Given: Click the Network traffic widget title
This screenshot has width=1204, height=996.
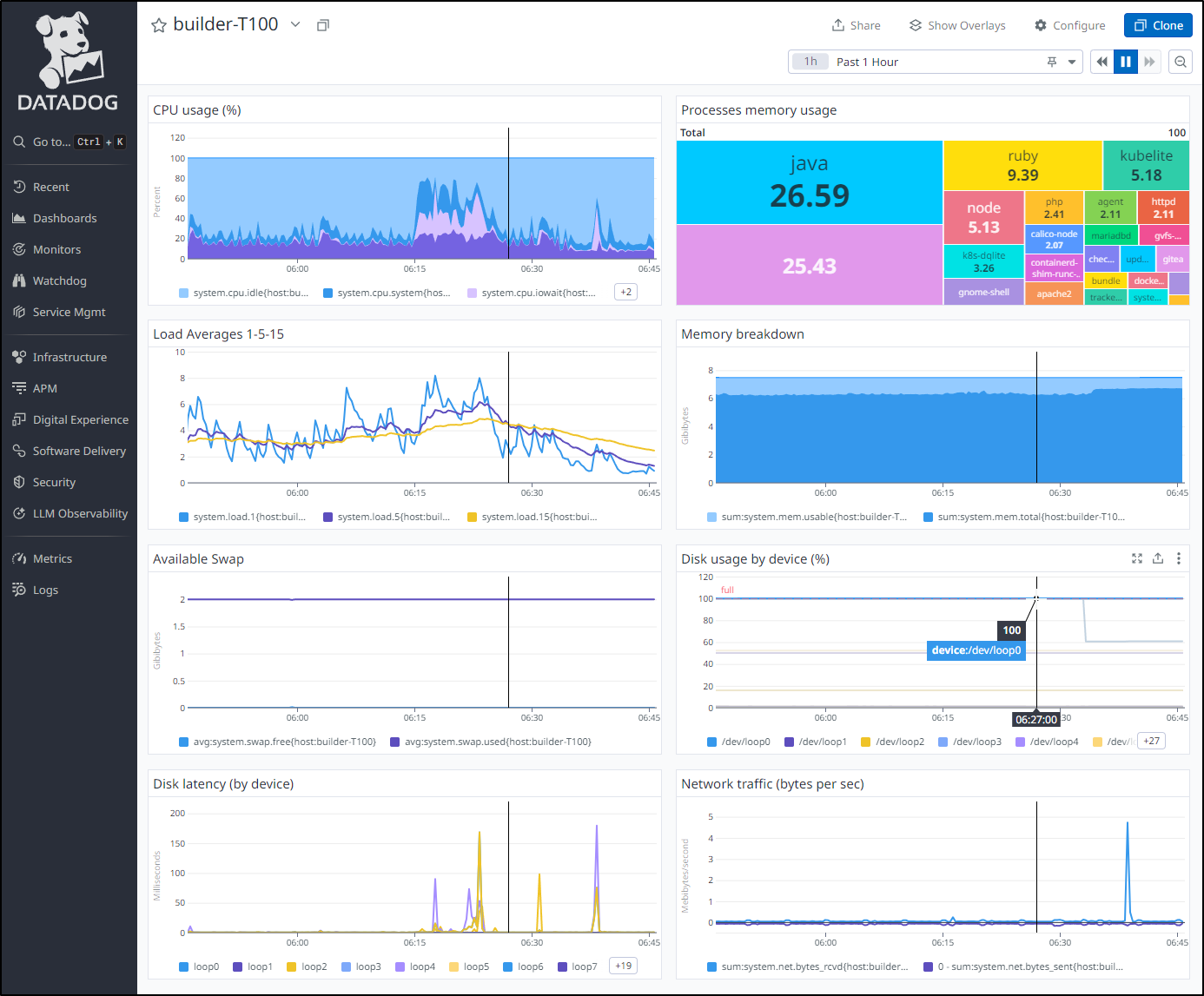Looking at the screenshot, I should (x=772, y=784).
